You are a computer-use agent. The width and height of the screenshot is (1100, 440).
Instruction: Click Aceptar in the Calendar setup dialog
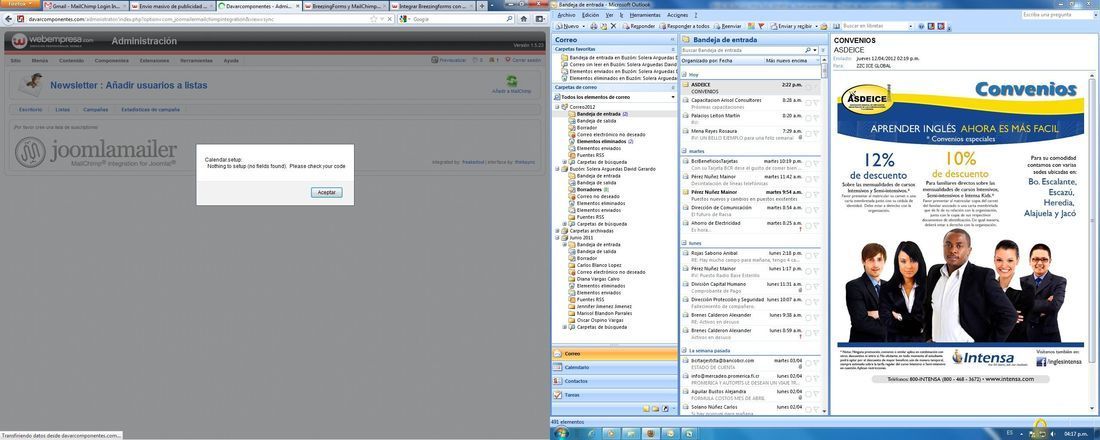tap(326, 192)
